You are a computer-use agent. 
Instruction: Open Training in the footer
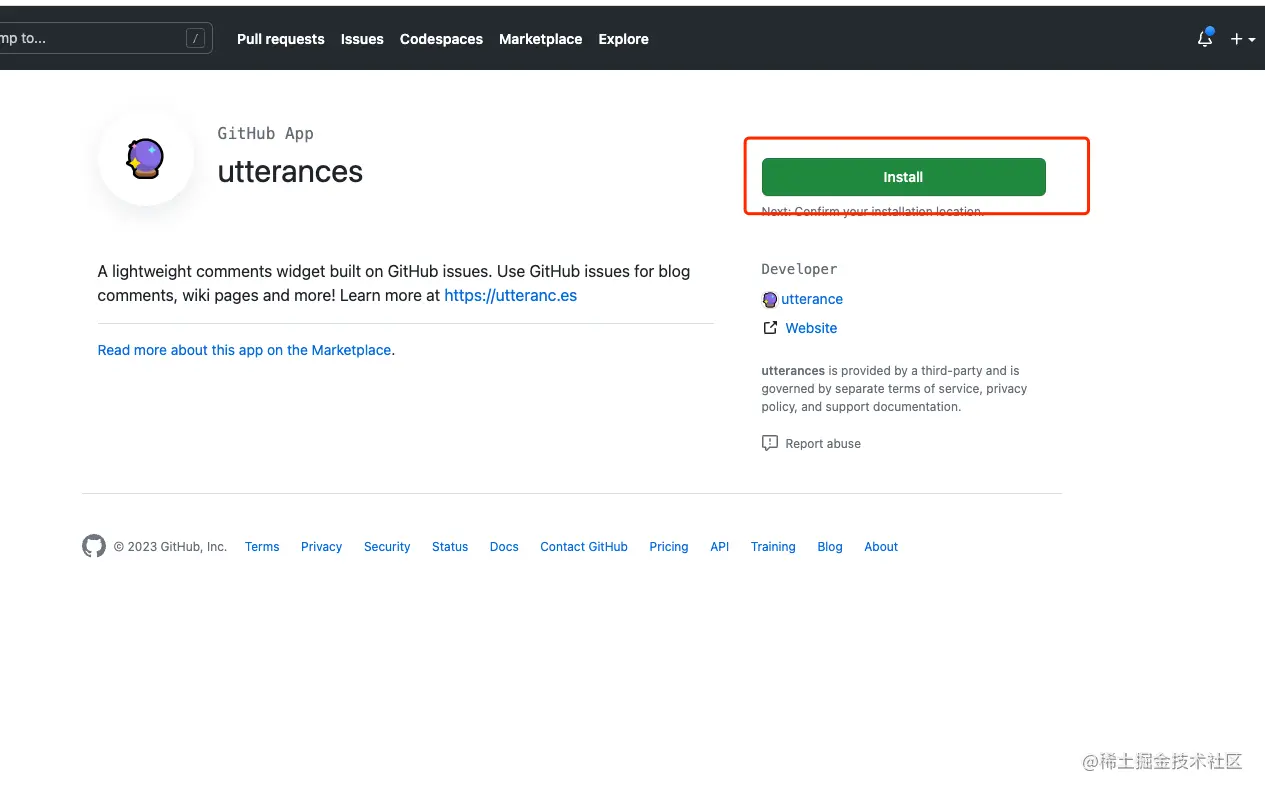click(773, 547)
